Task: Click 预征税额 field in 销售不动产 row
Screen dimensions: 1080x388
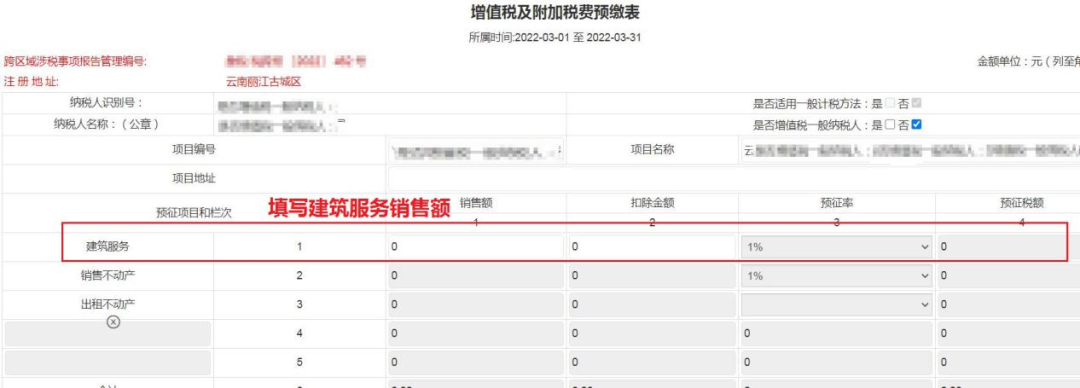Action: tap(1009, 276)
